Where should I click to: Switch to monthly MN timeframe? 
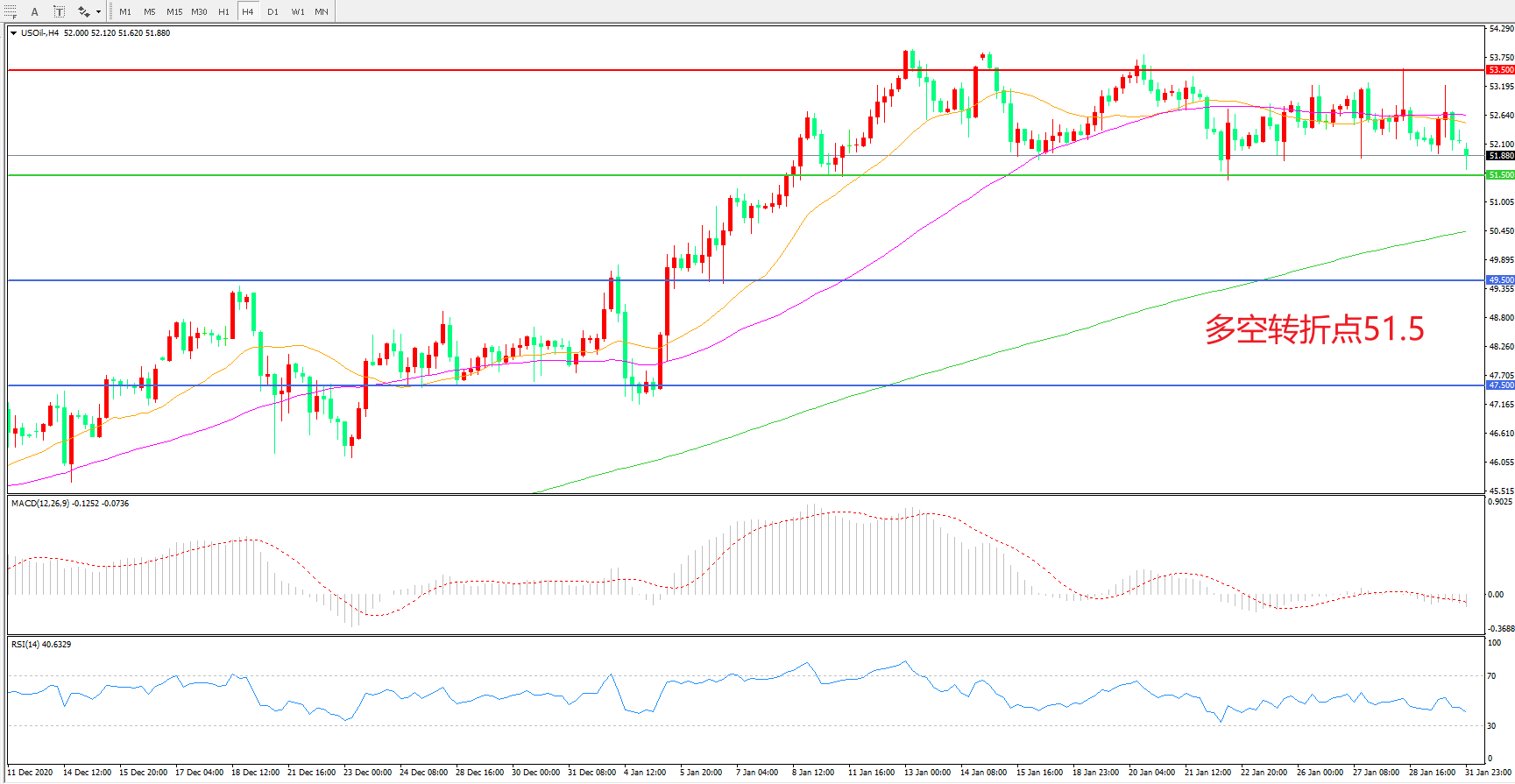(322, 11)
